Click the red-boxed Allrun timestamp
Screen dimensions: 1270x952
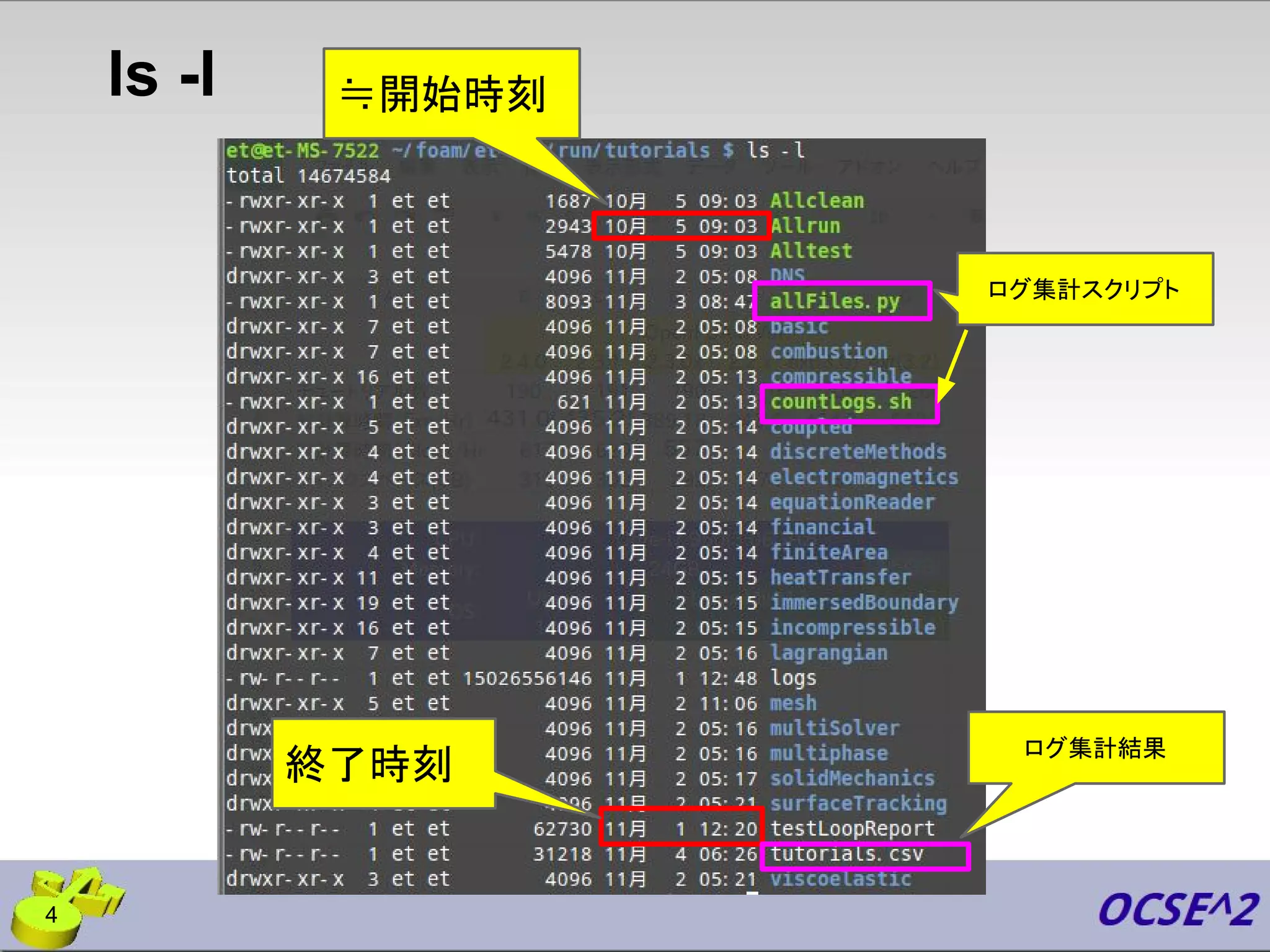(680, 226)
